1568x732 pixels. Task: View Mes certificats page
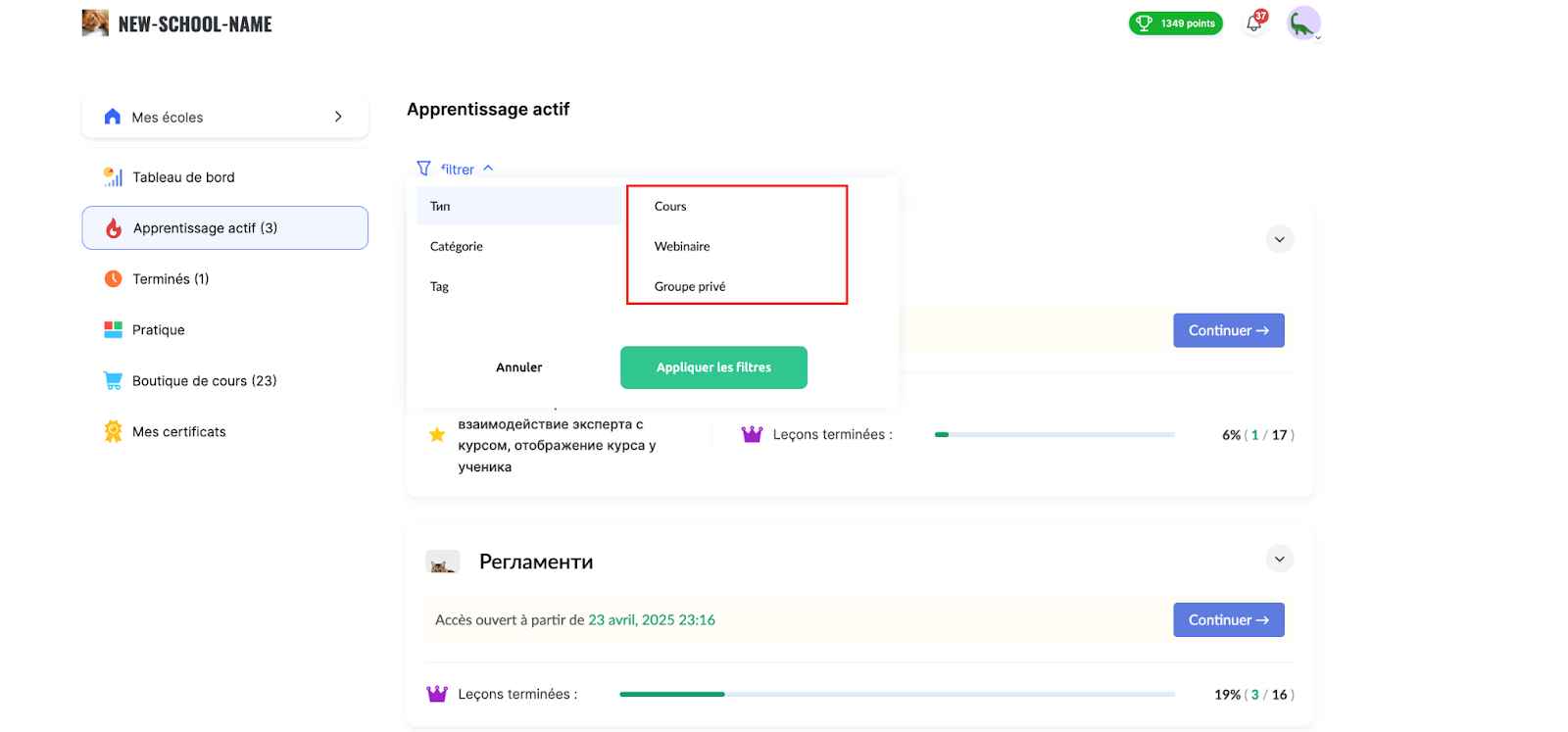click(x=178, y=432)
